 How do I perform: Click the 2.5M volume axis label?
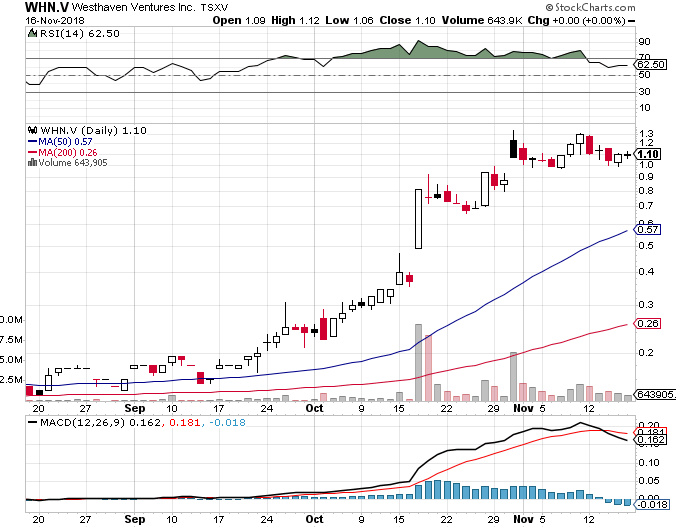[x=11, y=380]
